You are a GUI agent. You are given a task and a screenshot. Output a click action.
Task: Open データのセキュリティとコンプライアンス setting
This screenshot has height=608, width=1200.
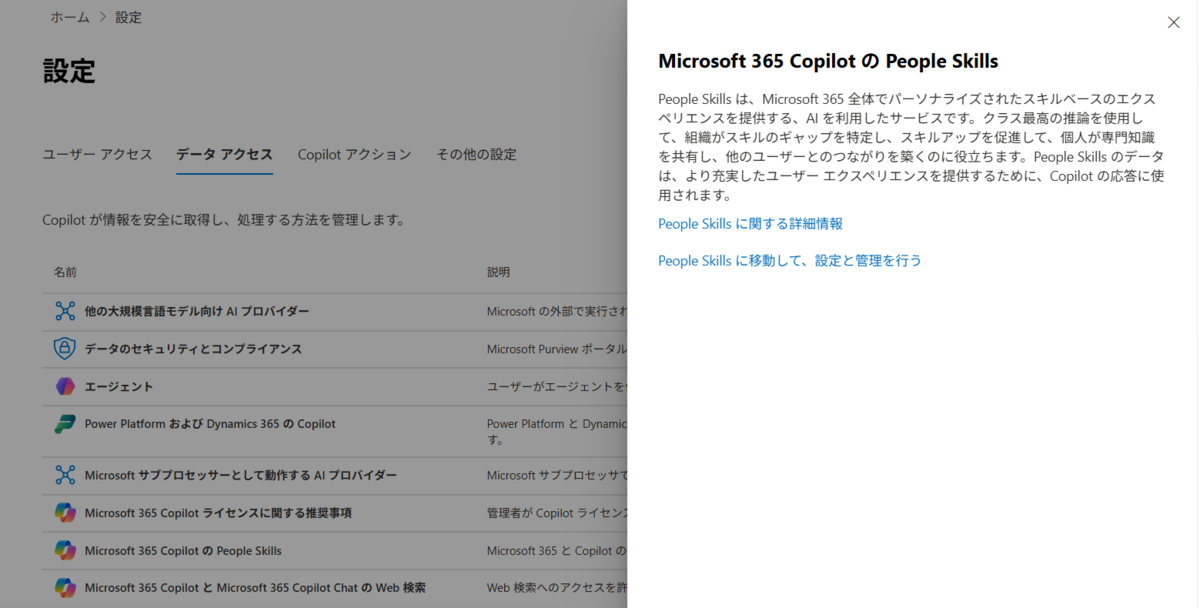click(193, 349)
